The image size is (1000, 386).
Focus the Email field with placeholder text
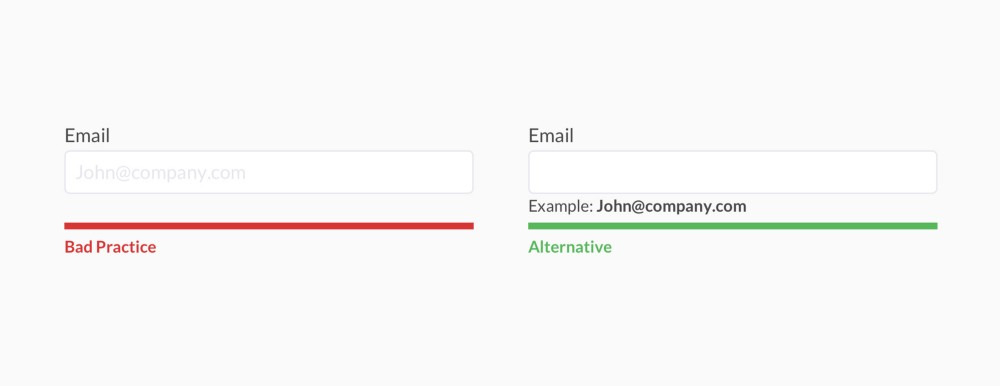tap(268, 172)
